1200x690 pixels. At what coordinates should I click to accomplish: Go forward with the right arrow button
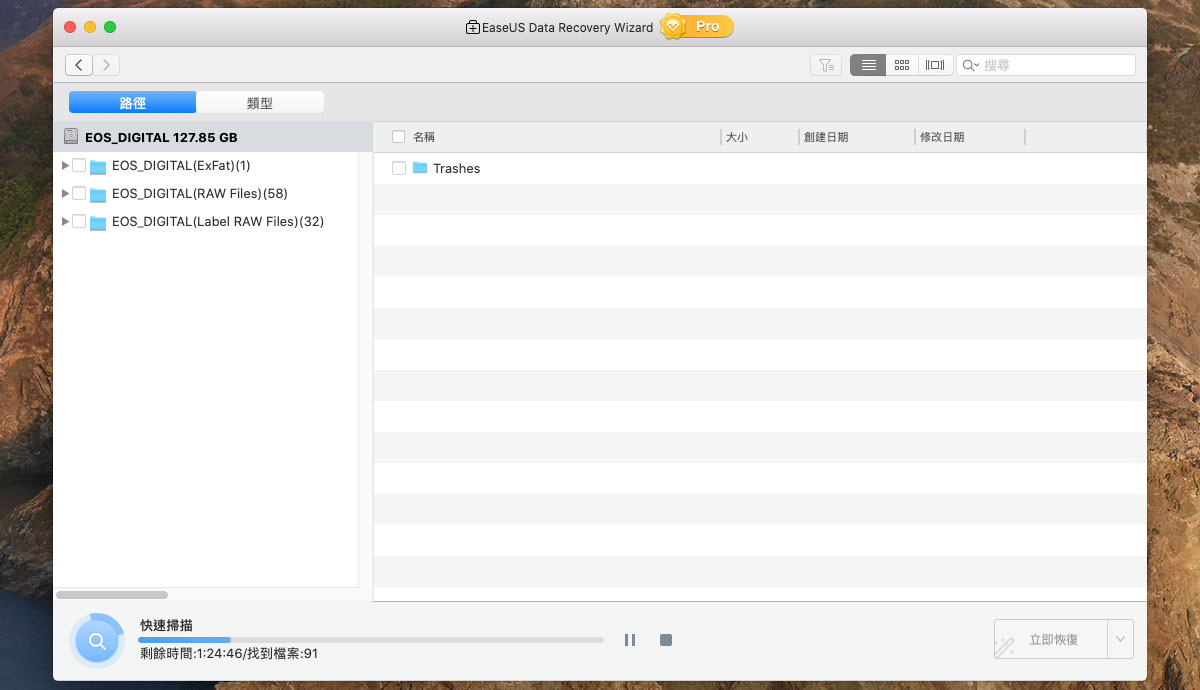pyautogui.click(x=107, y=65)
